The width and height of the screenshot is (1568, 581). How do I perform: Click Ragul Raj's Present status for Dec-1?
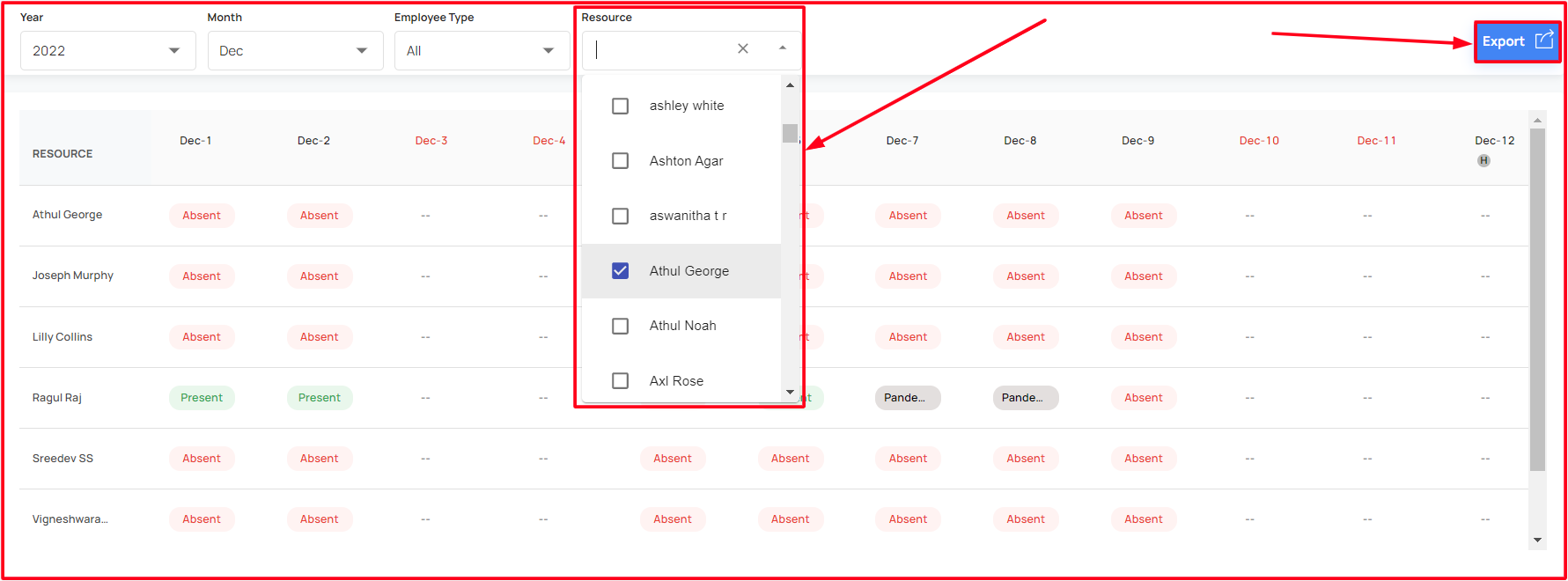(202, 398)
